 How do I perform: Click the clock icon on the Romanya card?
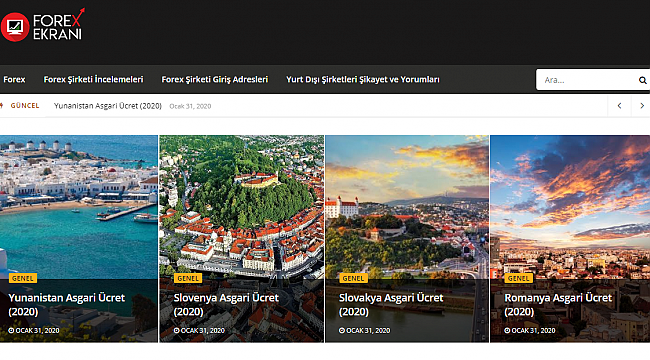point(507,331)
